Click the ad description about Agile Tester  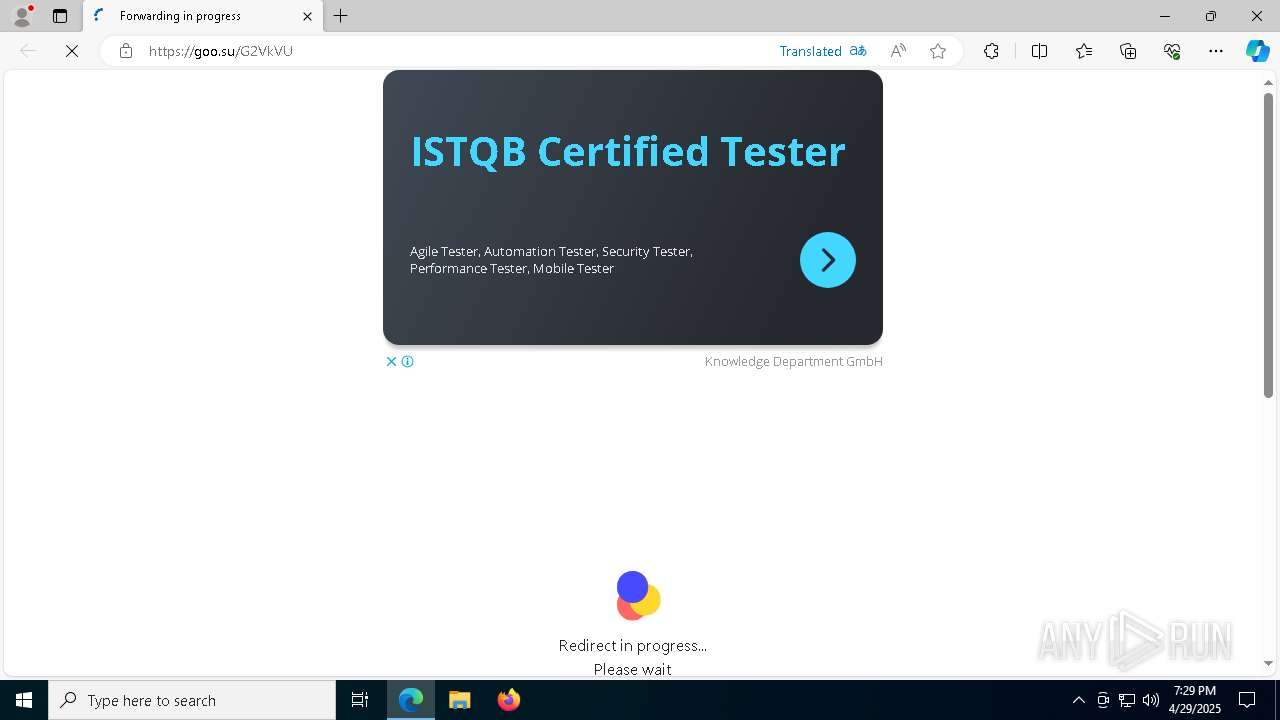point(551,260)
